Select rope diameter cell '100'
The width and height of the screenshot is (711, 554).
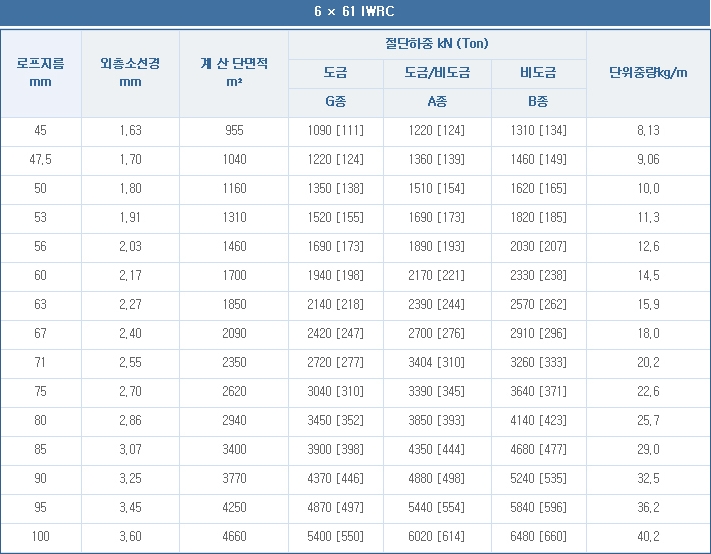tap(40, 536)
